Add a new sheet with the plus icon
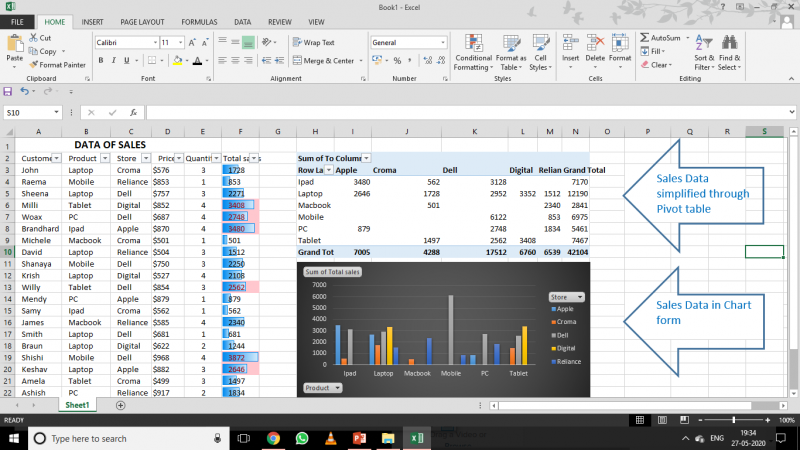800x450 pixels. click(120, 405)
